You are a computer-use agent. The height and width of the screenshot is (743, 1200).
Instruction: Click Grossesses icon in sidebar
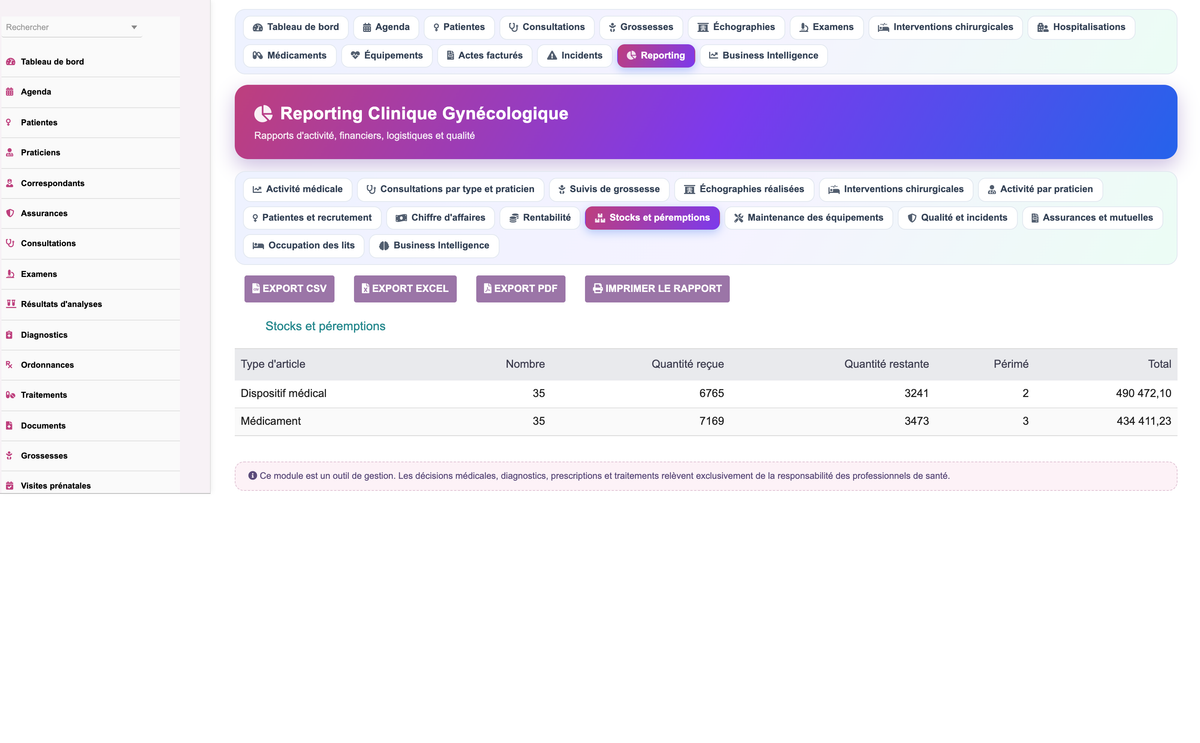(10, 456)
